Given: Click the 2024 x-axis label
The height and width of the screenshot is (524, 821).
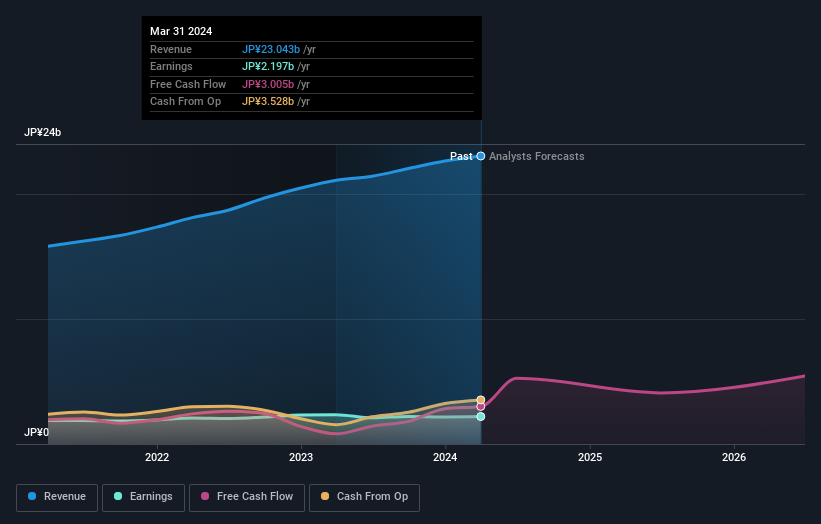Looking at the screenshot, I should tap(445, 458).
